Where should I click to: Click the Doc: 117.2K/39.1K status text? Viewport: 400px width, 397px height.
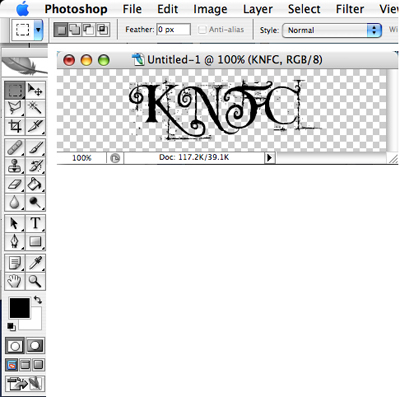[194, 157]
